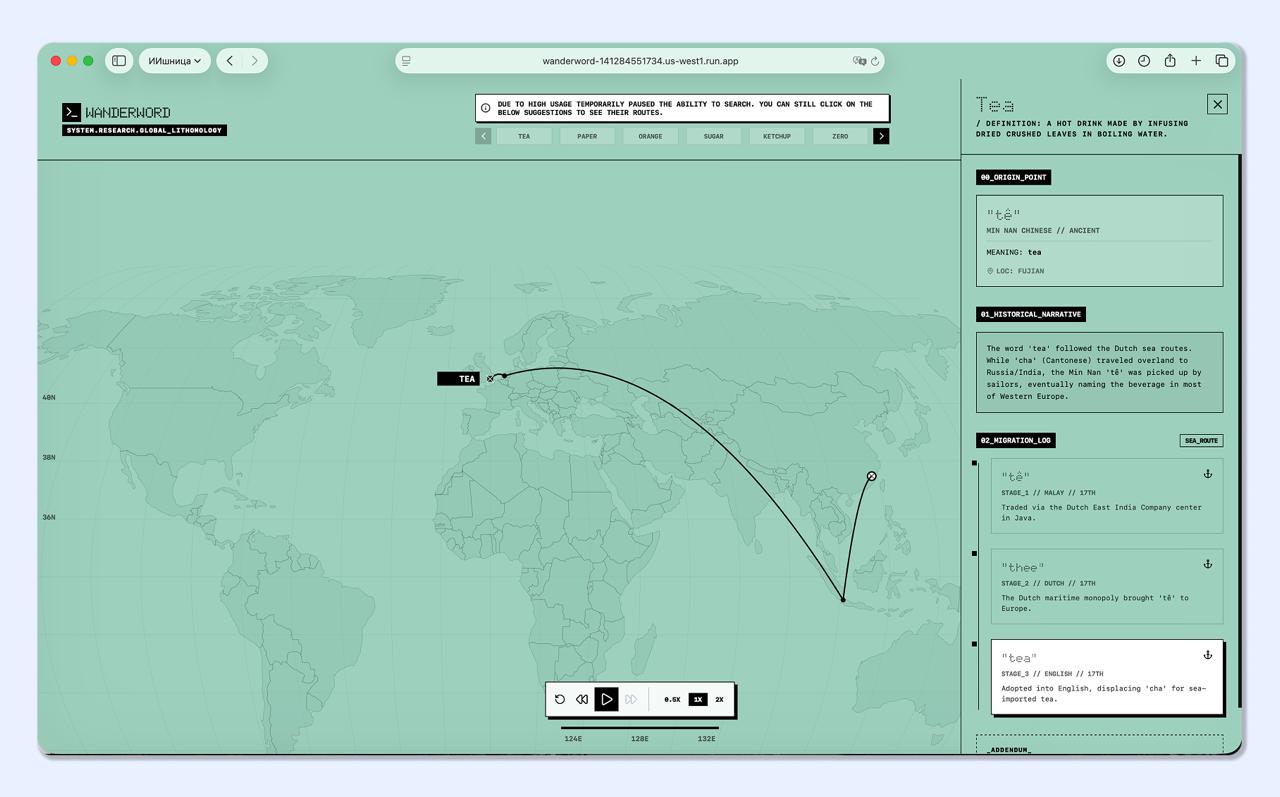Click the SYSTEM.RESEARCH.GLOBAL_LITHONOLOGY tagline
The height and width of the screenshot is (797, 1280).
[144, 130]
